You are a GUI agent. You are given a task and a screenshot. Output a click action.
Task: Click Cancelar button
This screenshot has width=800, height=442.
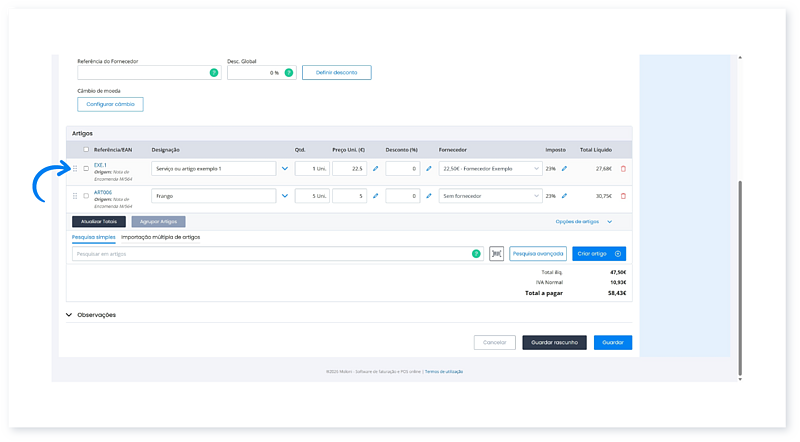[494, 342]
